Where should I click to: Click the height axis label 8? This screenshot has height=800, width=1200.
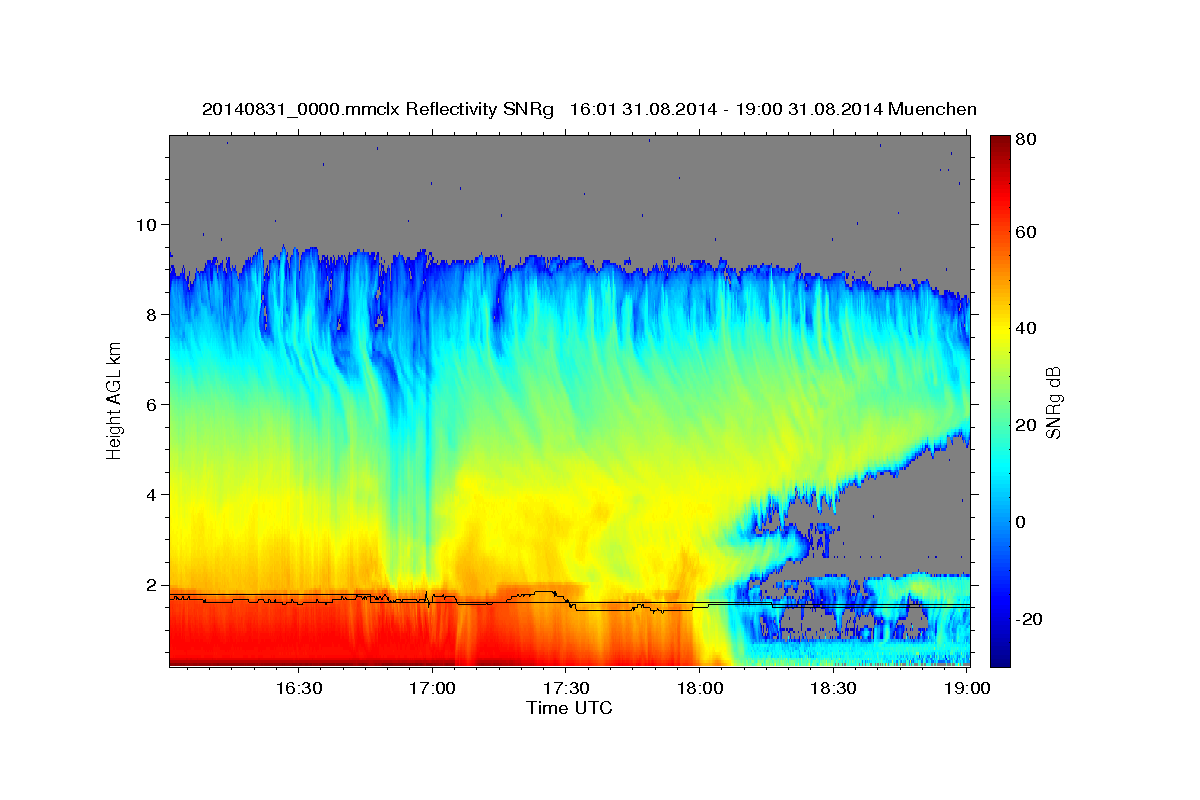pos(153,314)
